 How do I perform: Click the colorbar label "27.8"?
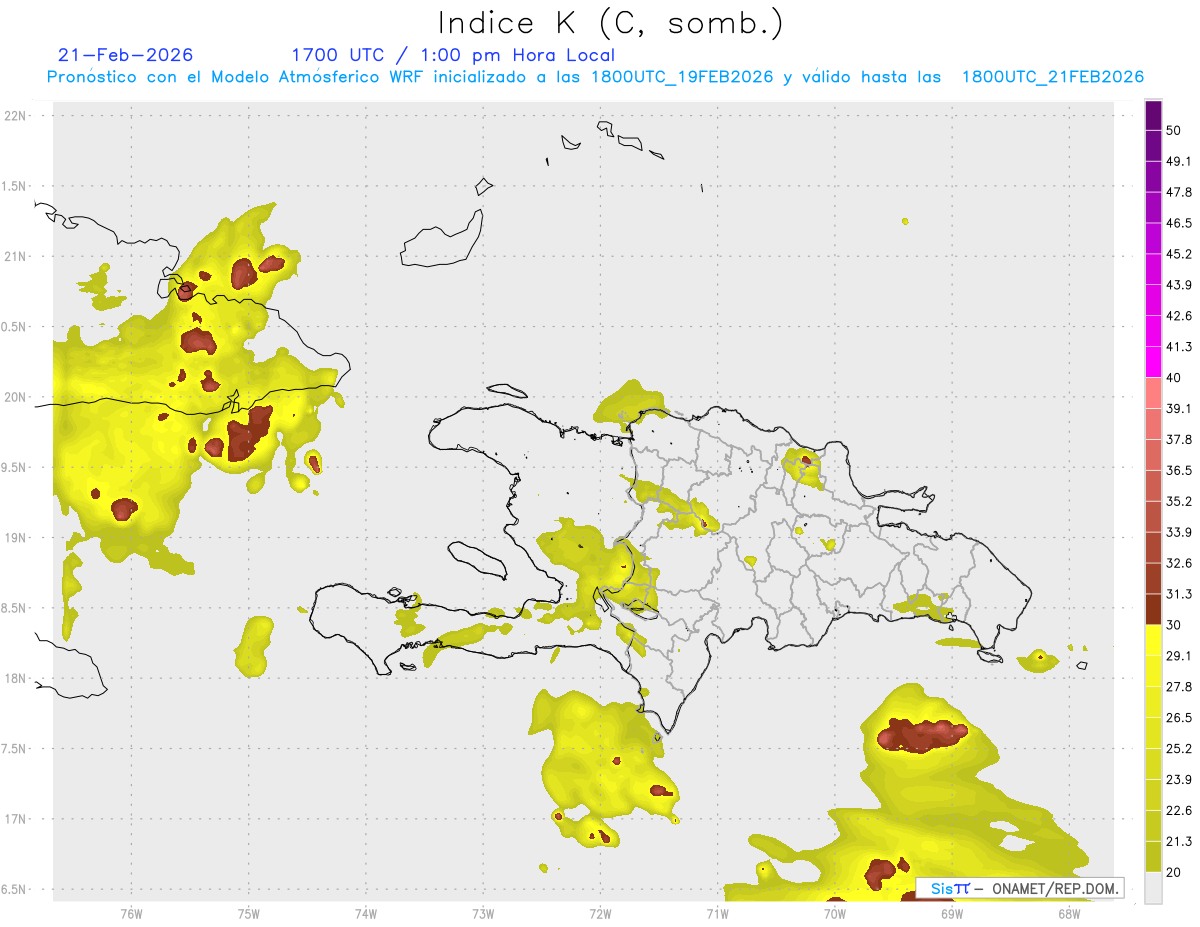(x=1179, y=687)
